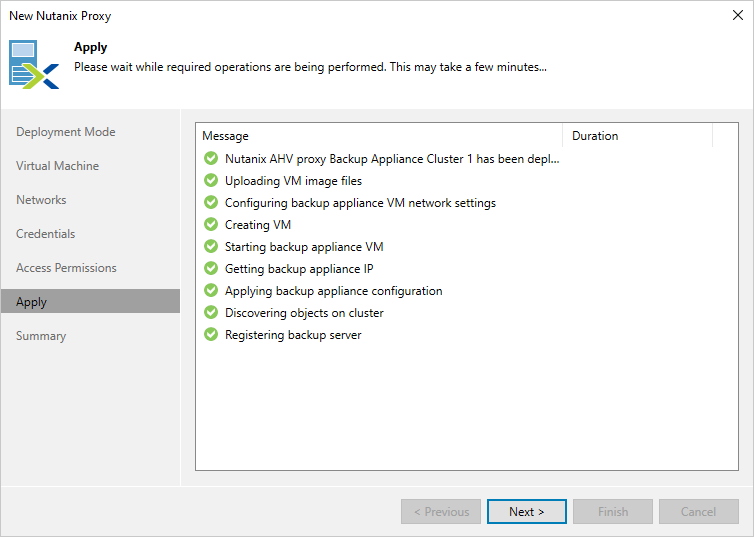Select the Configuring backup appliance VM network settings row

pos(360,203)
